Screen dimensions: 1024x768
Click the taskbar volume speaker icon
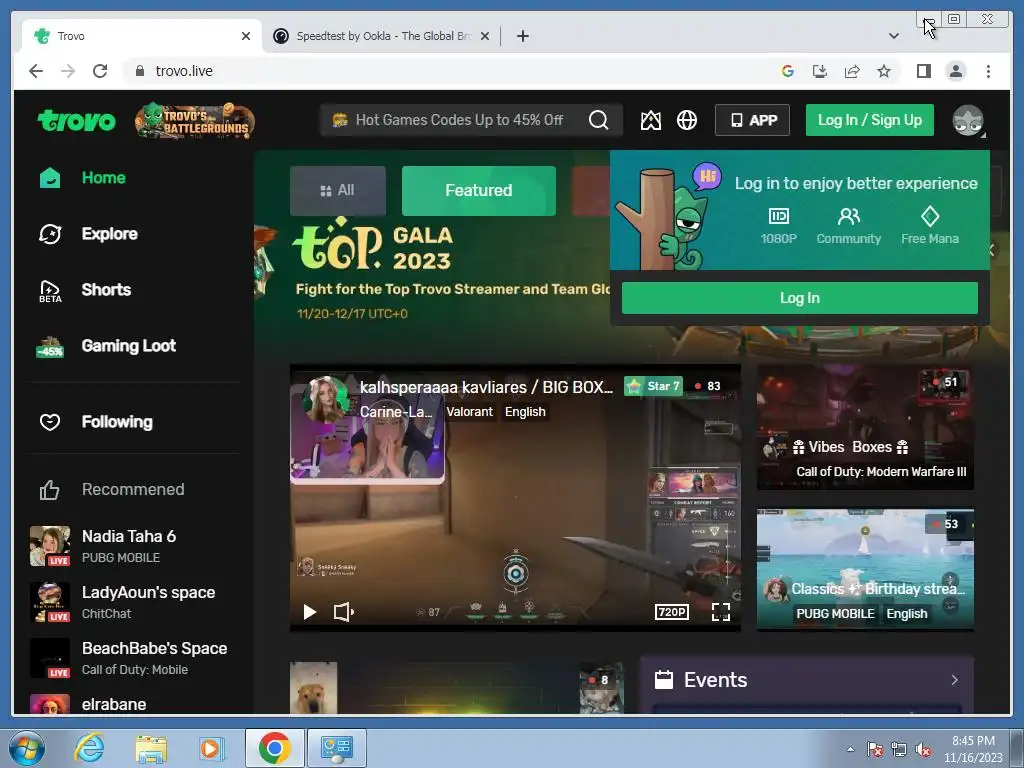point(922,749)
